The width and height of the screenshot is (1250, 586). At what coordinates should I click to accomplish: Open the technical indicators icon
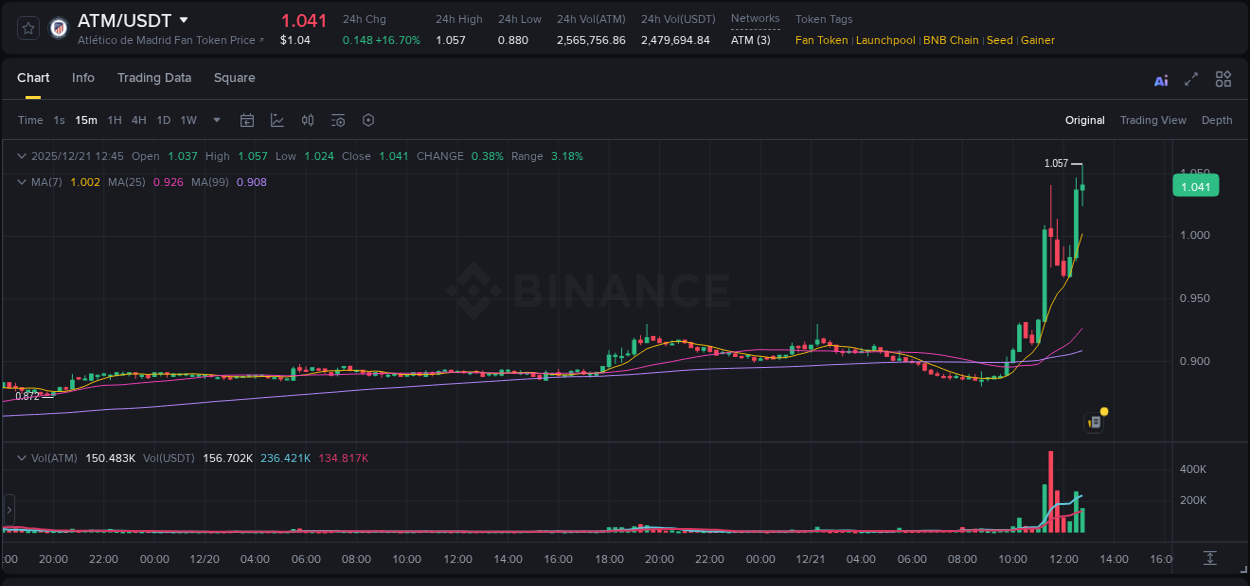[337, 120]
